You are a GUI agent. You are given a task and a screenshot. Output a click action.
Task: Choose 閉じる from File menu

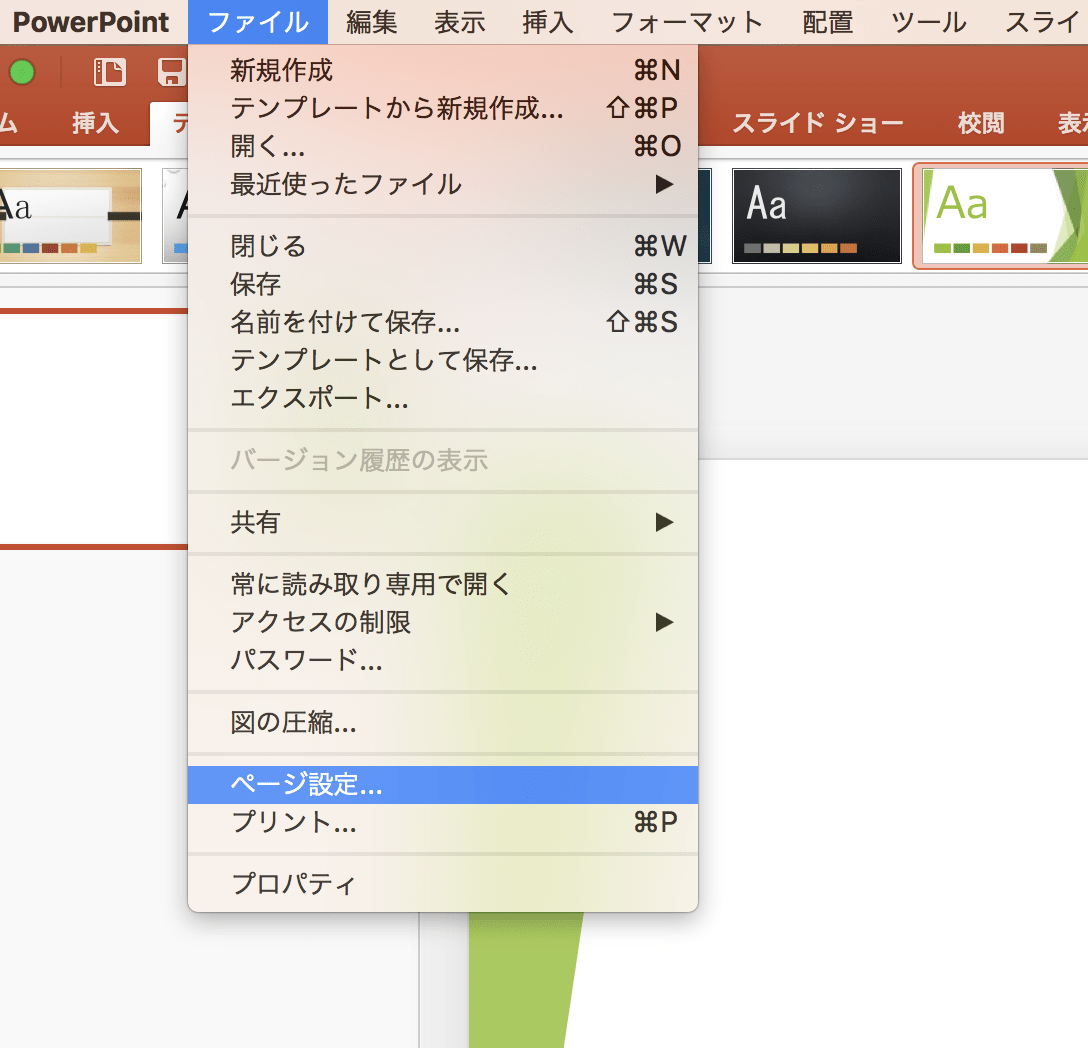coord(443,246)
